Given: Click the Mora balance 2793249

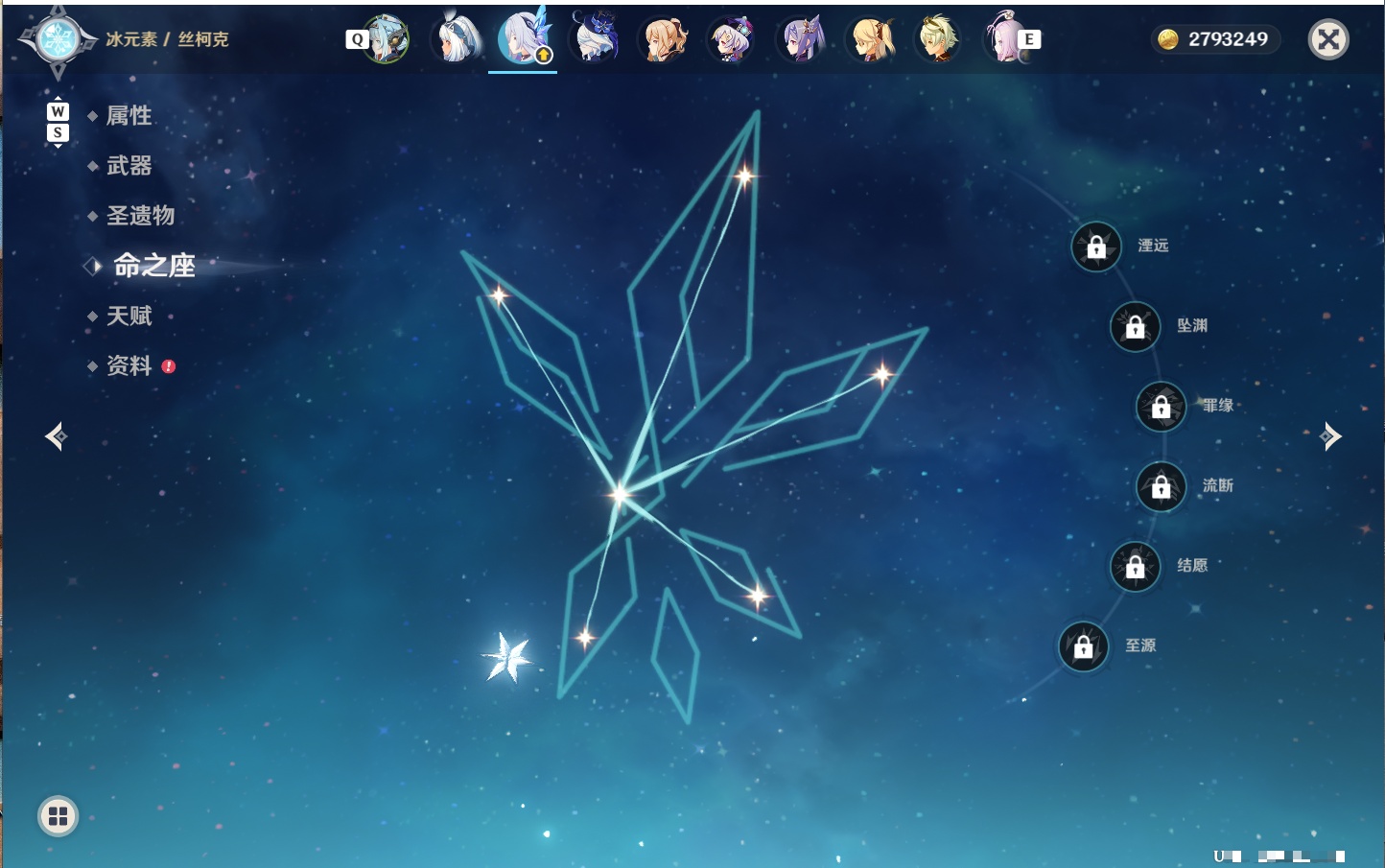Looking at the screenshot, I should 1228,39.
